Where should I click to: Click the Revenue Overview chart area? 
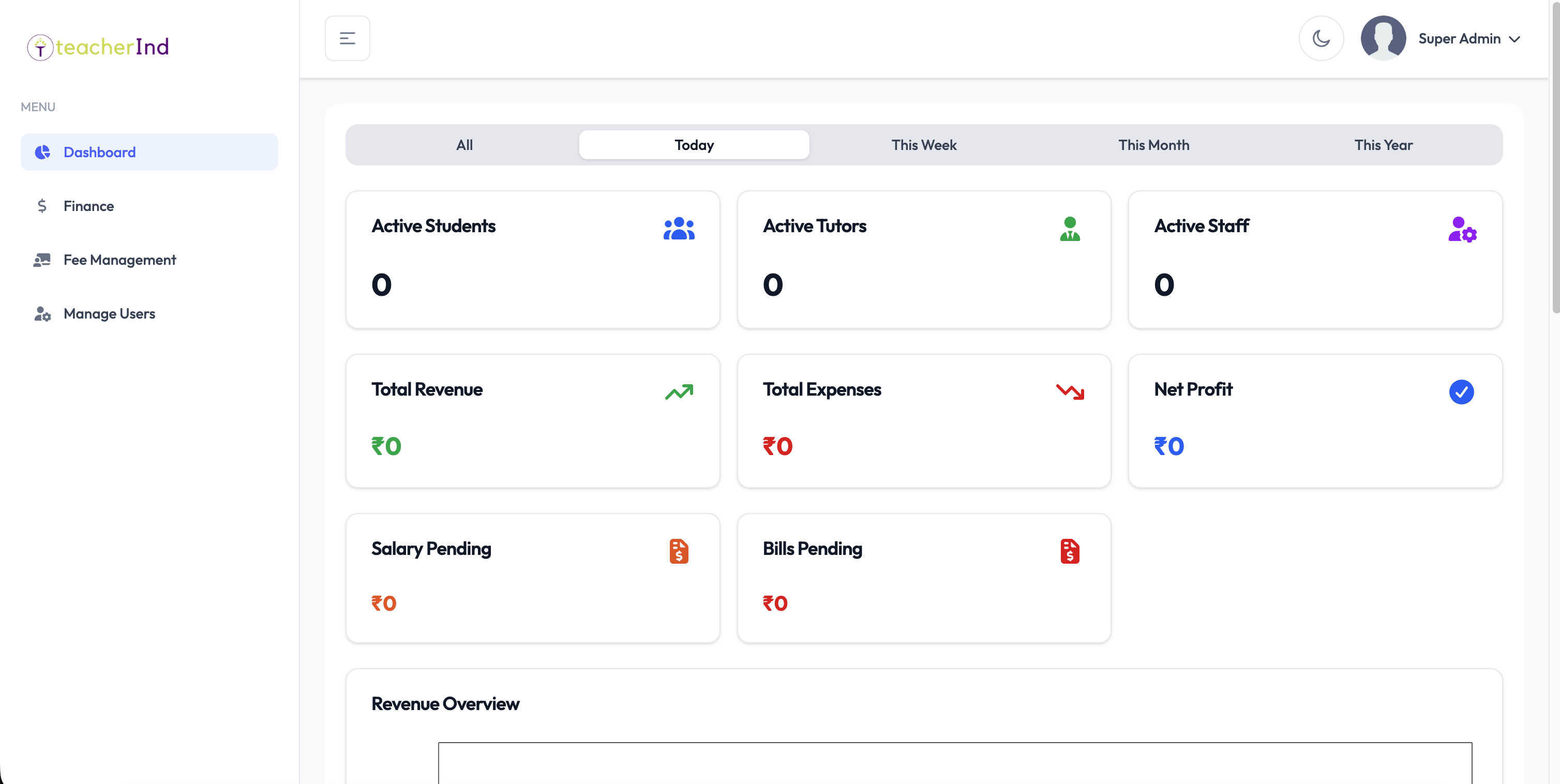coord(954,763)
